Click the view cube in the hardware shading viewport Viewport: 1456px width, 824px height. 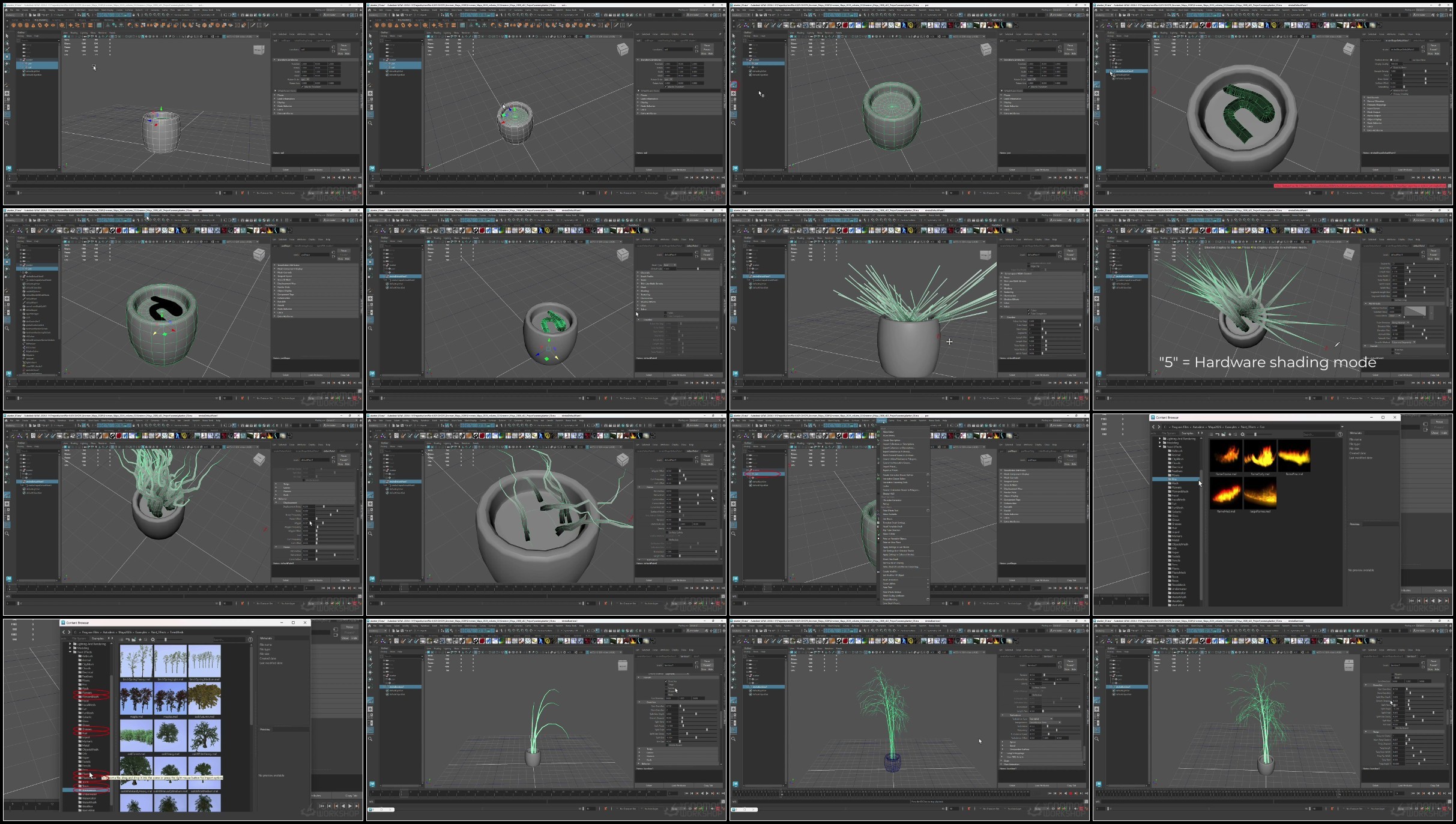click(1349, 254)
